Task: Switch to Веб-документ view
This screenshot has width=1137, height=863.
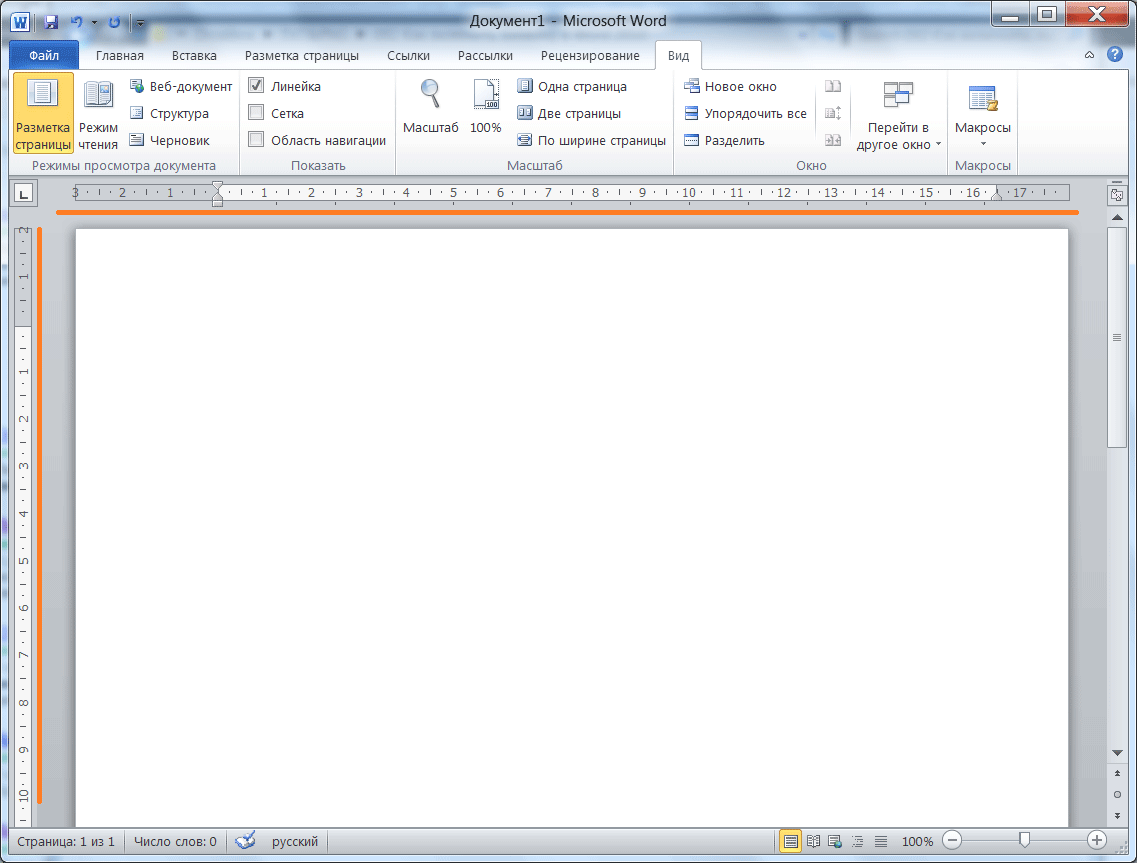Action: (181, 86)
